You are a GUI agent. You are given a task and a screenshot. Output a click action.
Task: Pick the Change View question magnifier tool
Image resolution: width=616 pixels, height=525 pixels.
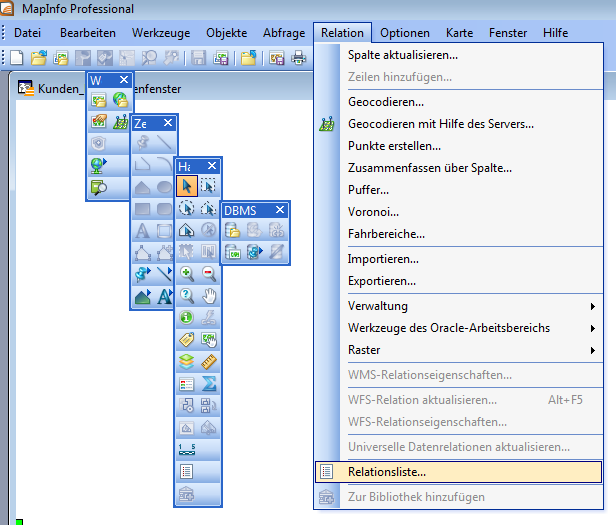pos(187,296)
